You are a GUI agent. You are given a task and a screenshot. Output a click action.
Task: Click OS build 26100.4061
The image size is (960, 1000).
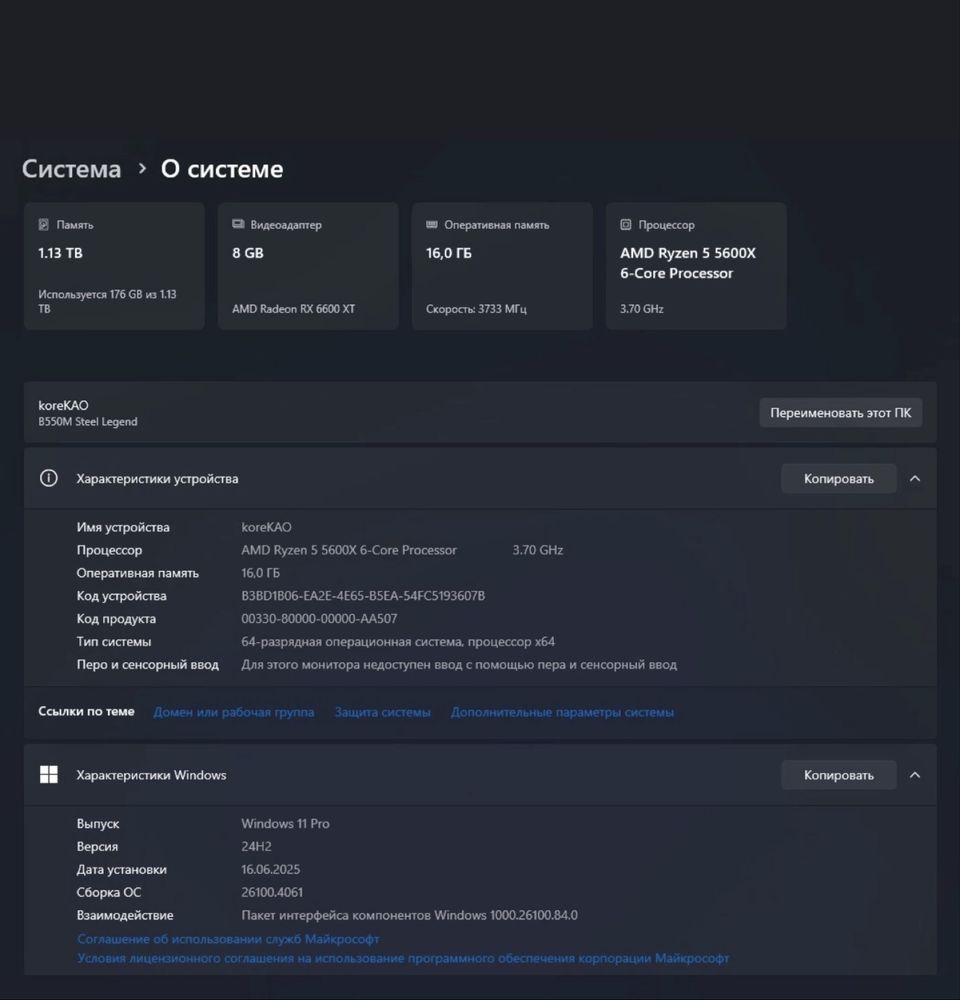pyautogui.click(x=272, y=892)
